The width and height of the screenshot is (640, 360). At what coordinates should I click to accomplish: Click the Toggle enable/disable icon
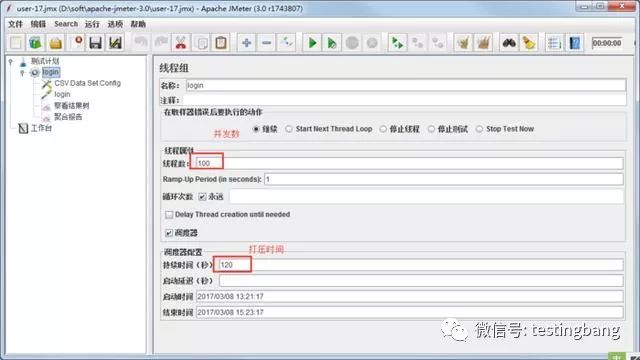click(287, 43)
